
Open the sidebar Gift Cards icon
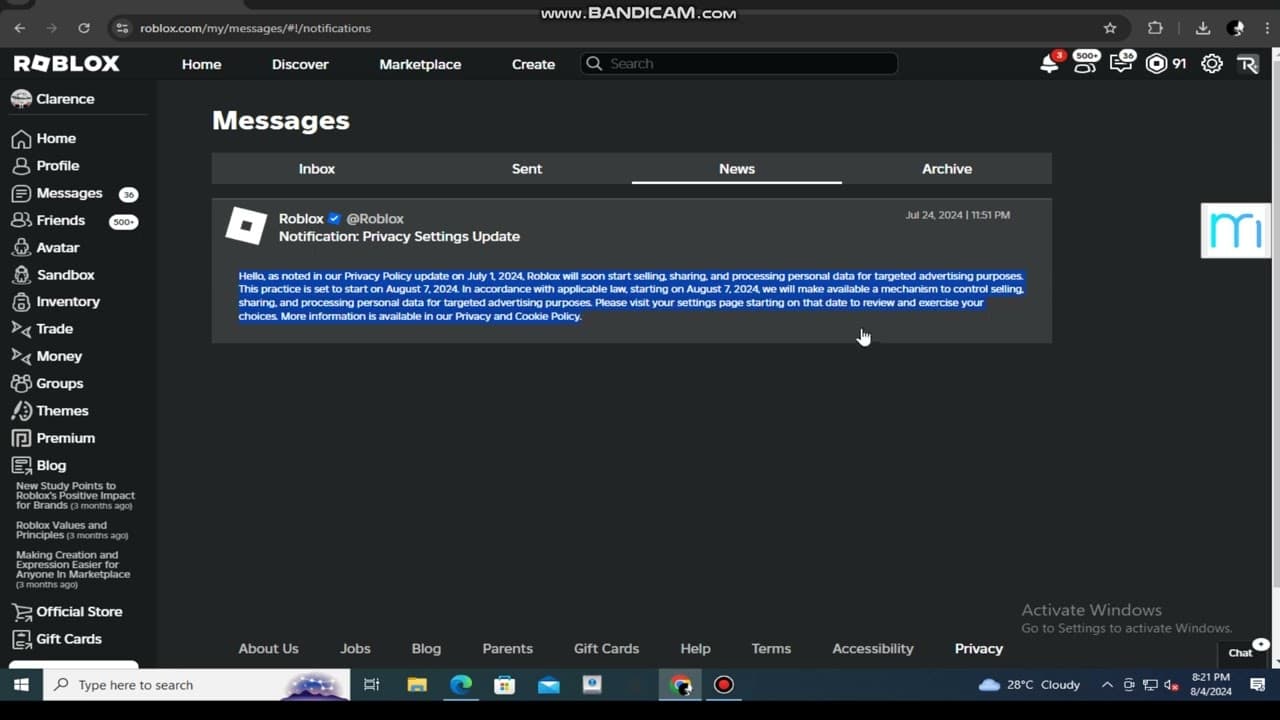(21, 639)
